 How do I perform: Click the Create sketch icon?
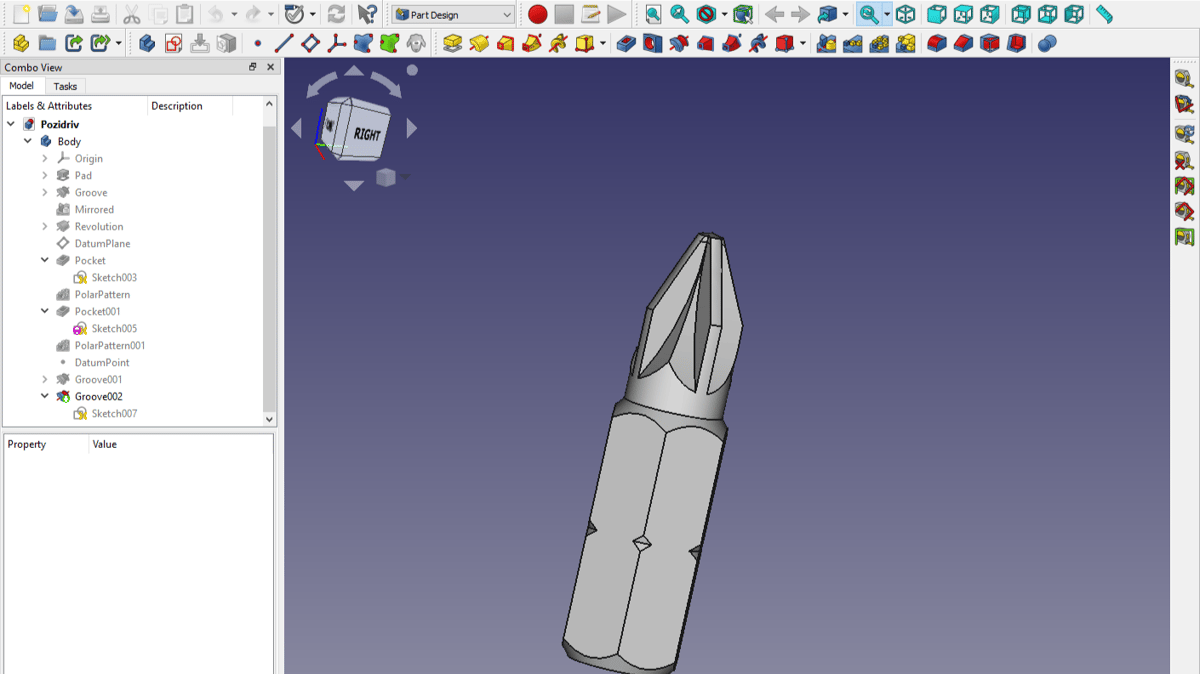coord(173,44)
